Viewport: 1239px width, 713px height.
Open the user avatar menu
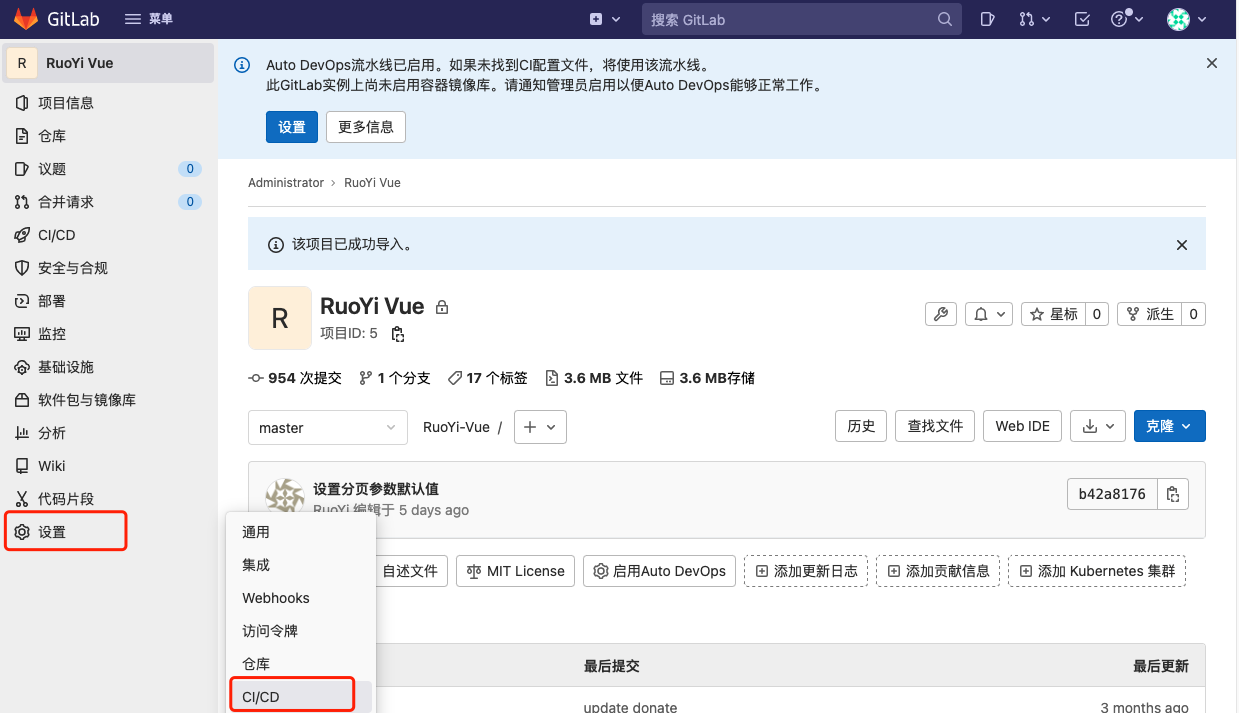click(1187, 19)
